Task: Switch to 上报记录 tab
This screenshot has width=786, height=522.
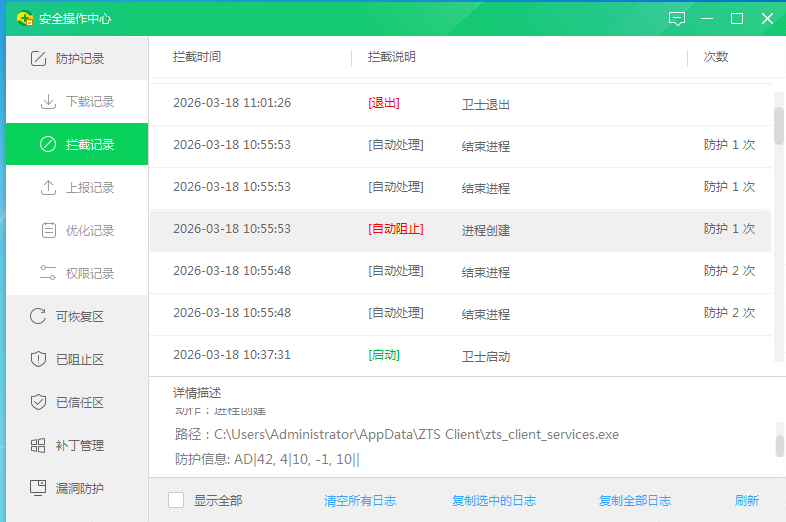Action: tap(77, 188)
